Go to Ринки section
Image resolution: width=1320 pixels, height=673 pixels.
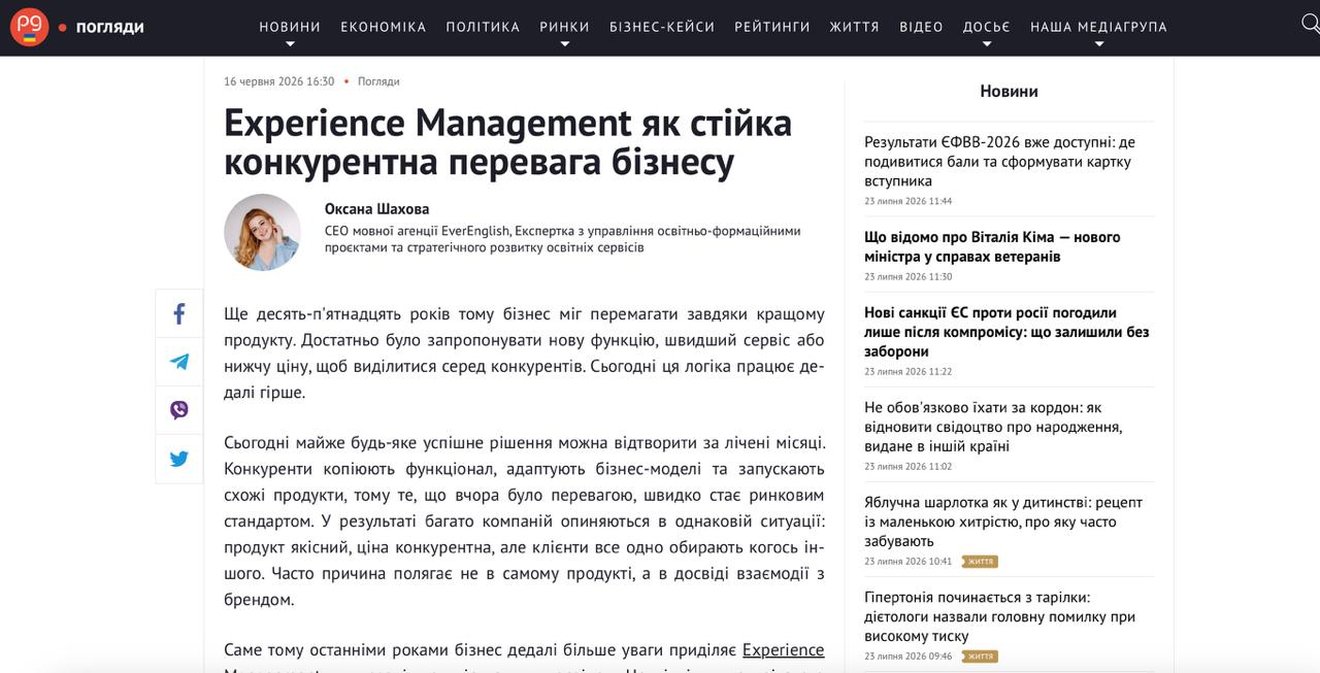pyautogui.click(x=564, y=27)
